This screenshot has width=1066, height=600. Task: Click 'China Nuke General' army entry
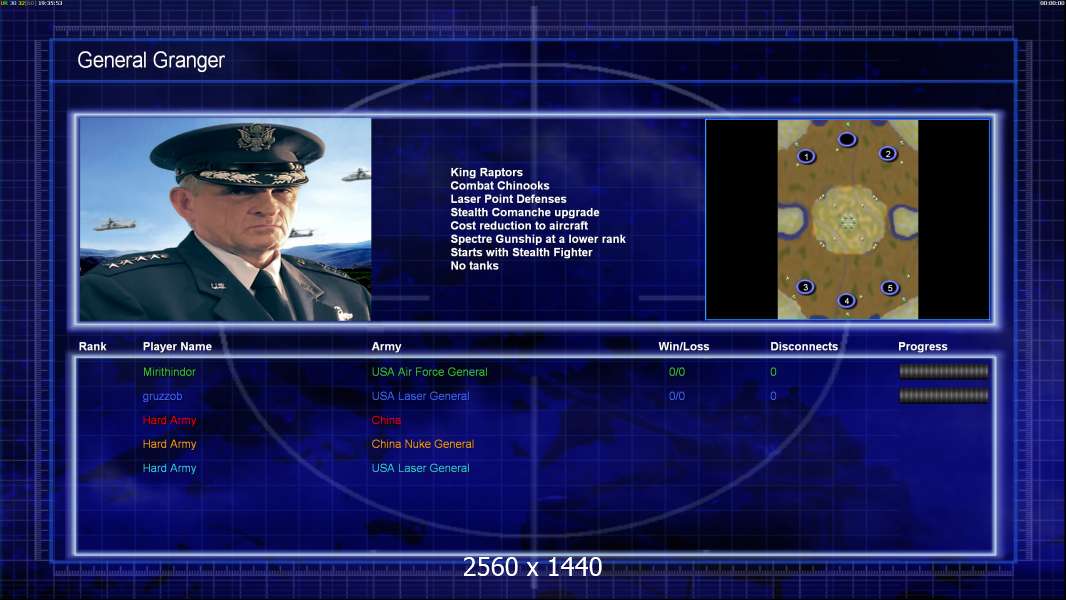tap(423, 444)
